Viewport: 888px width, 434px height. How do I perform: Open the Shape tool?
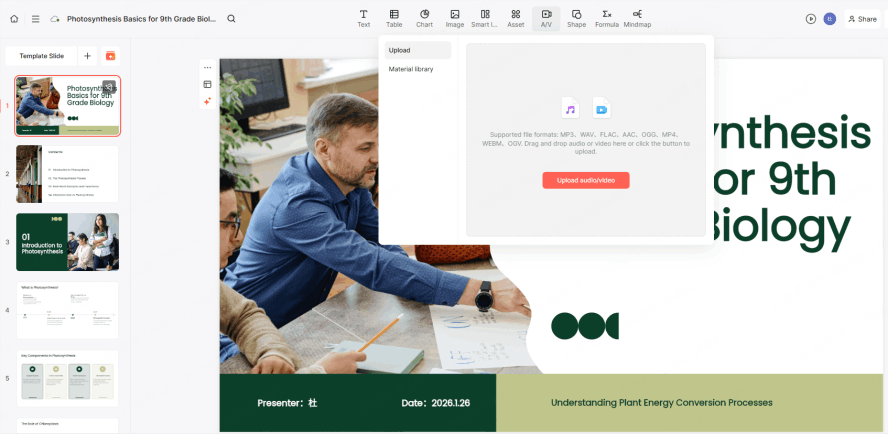click(x=577, y=19)
